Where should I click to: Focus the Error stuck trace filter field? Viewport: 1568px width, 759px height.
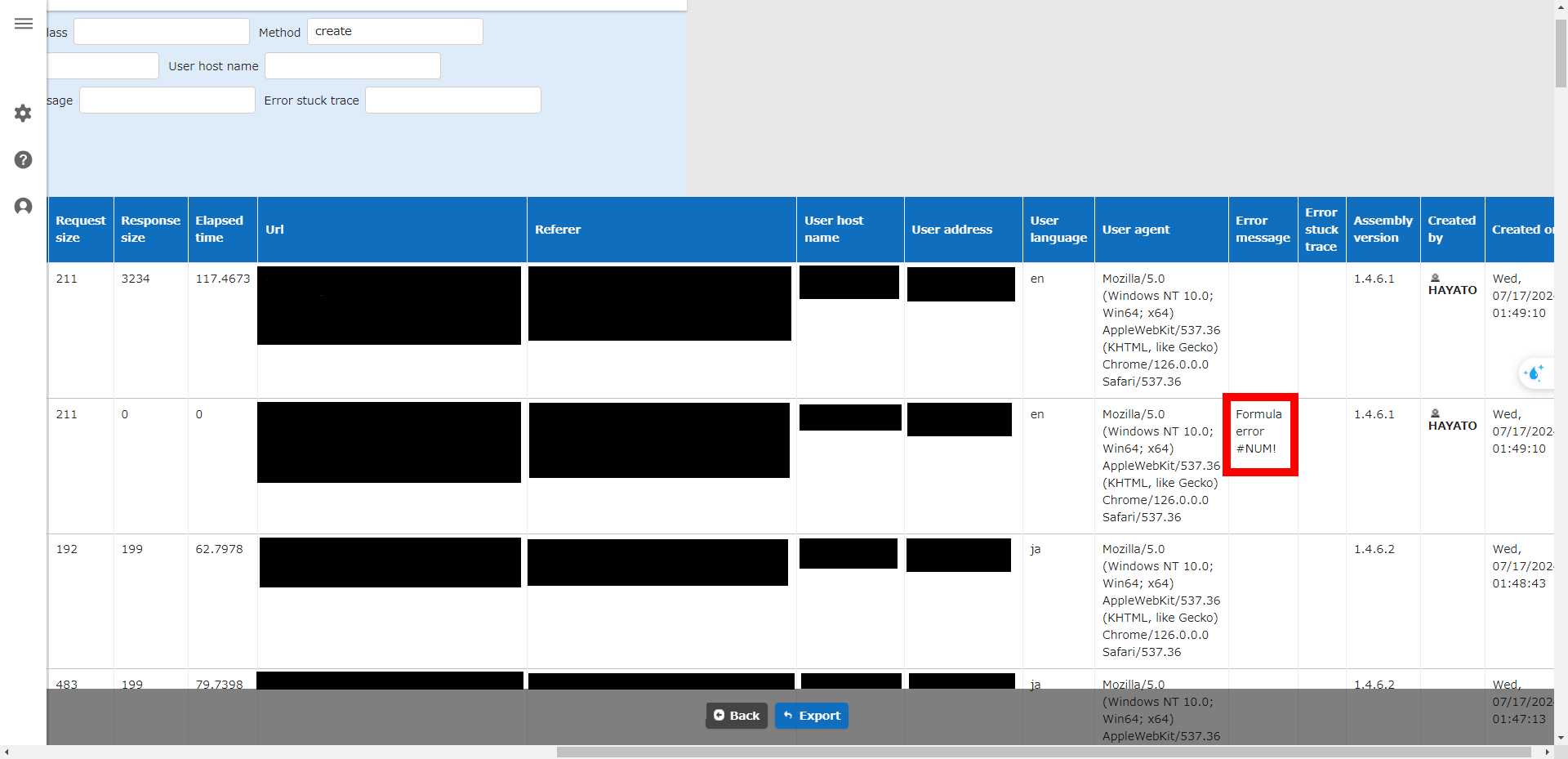point(453,100)
